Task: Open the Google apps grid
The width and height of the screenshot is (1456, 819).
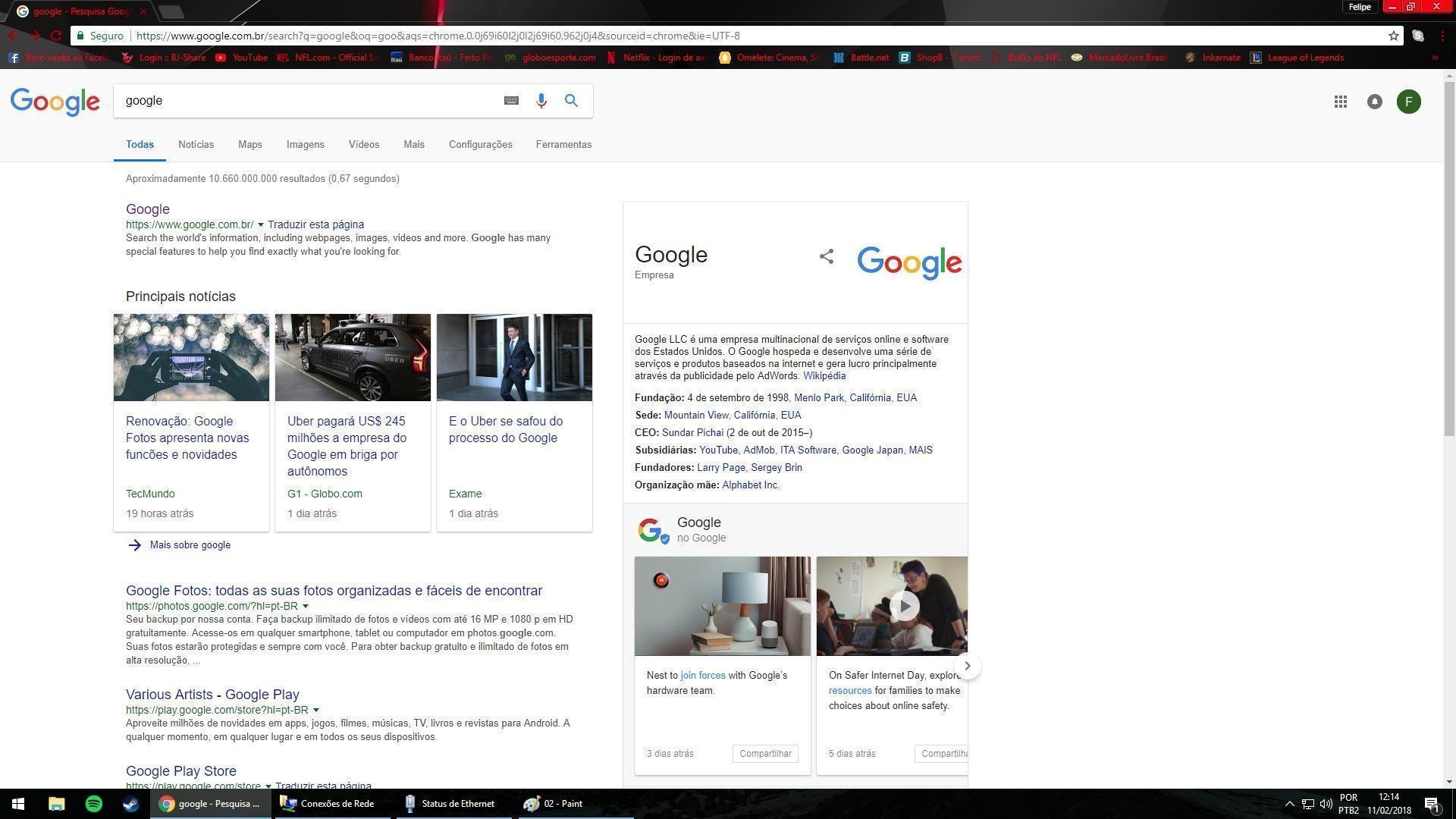Action: (x=1340, y=102)
